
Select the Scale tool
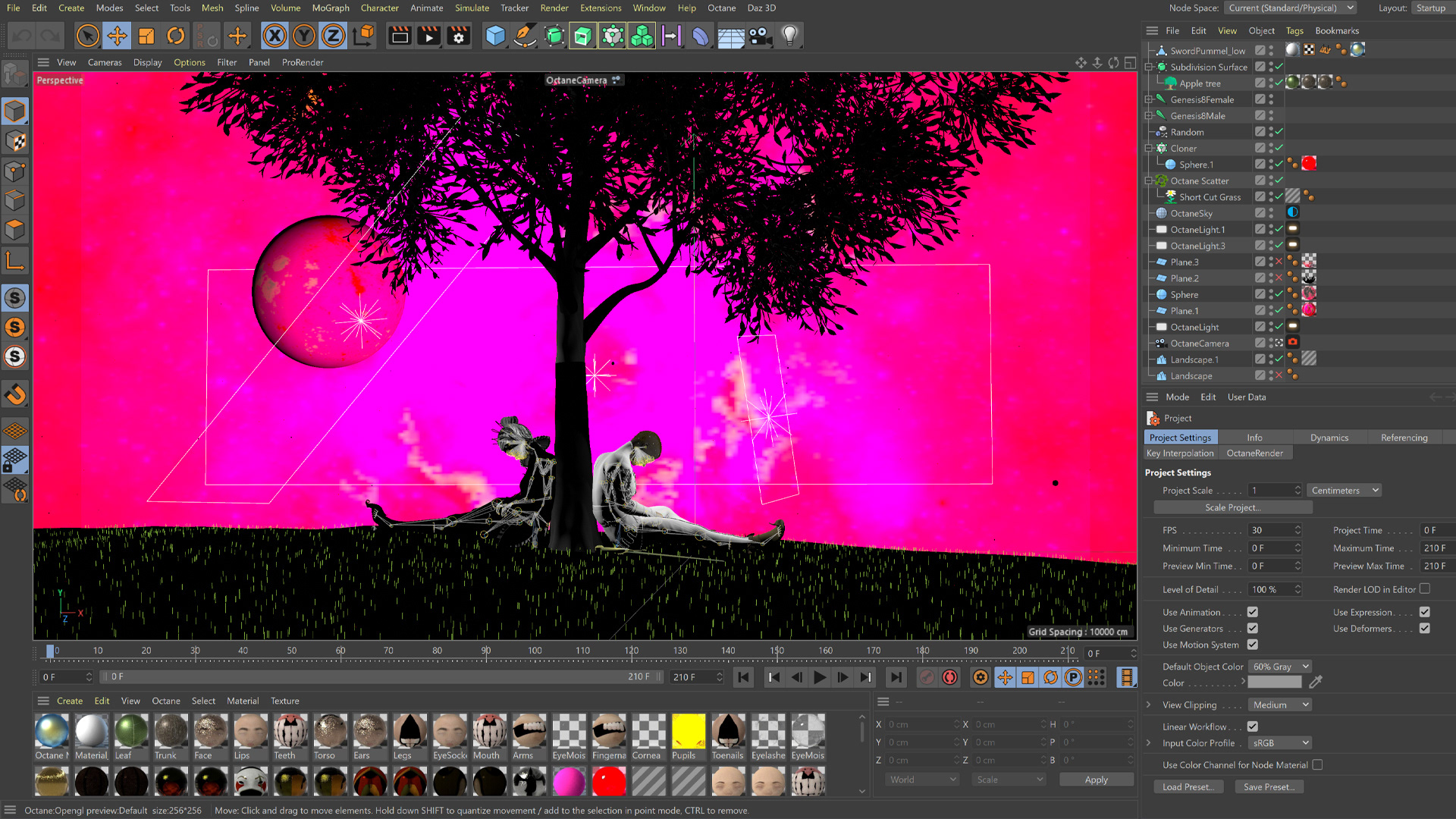146,36
